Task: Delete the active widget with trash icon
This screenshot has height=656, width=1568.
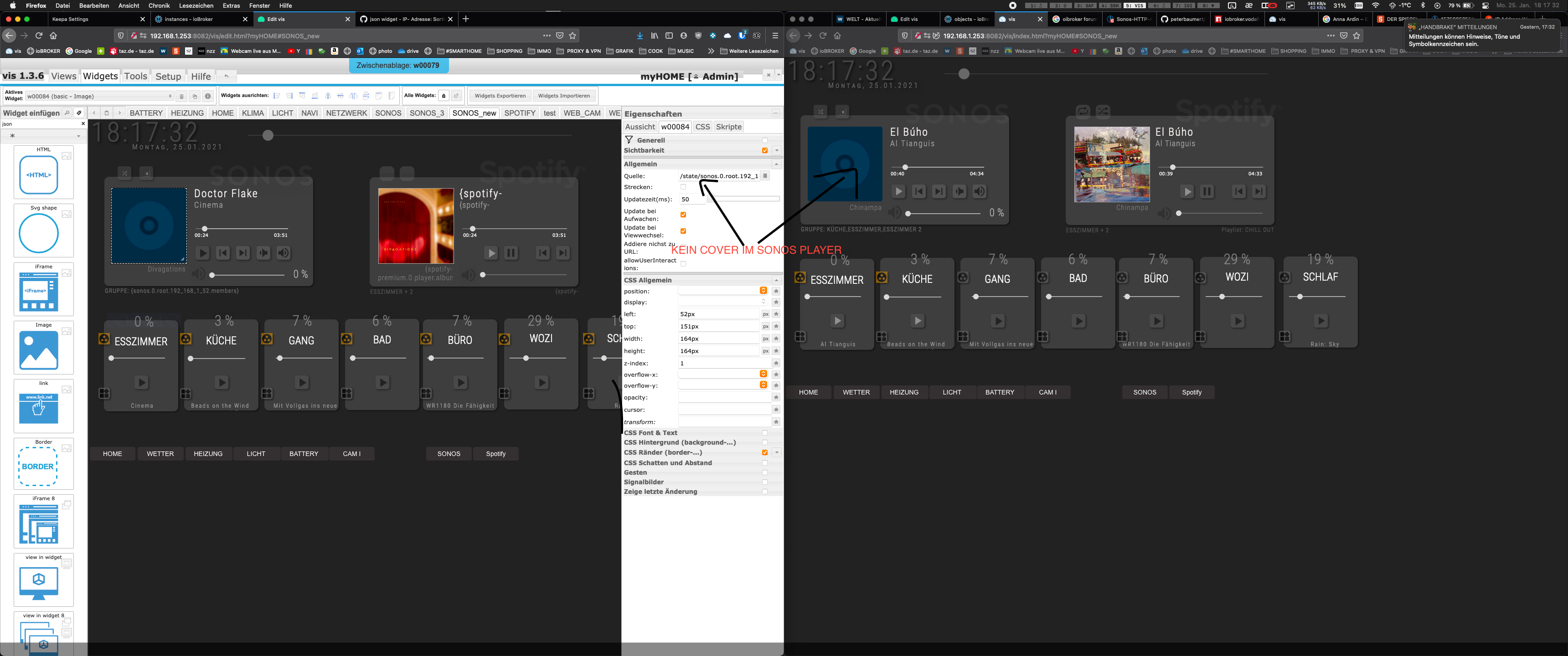Action: point(181,96)
